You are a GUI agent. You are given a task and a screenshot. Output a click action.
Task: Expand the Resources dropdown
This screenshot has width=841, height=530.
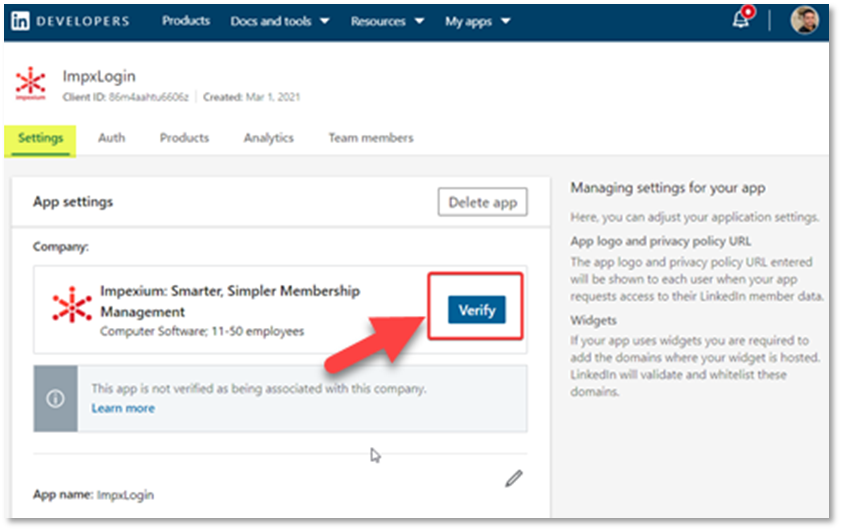click(387, 21)
